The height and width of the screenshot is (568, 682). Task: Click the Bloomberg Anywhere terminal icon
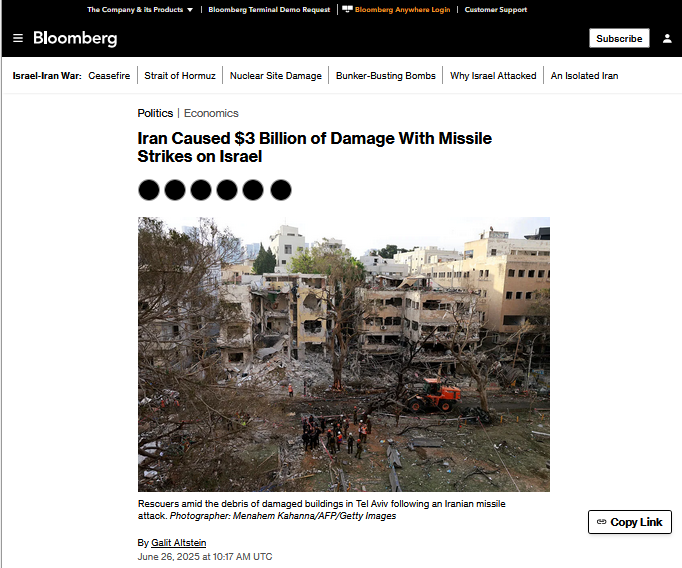click(x=347, y=9)
